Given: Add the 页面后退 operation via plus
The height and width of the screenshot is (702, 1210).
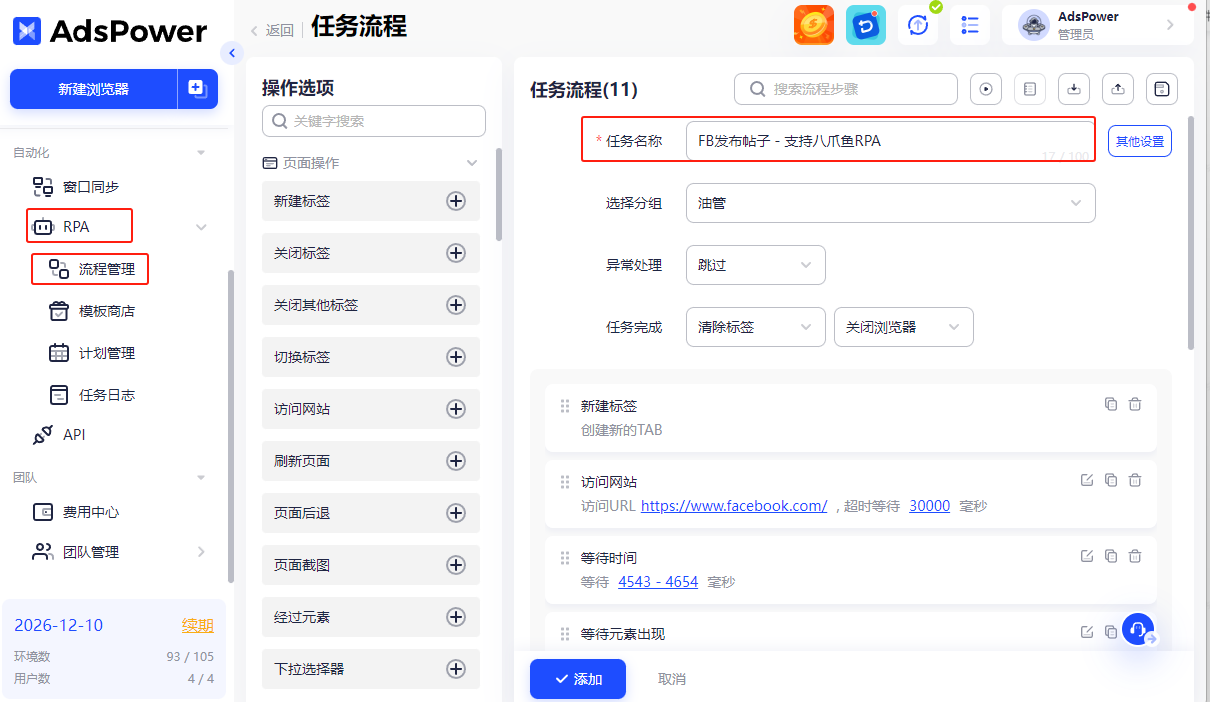Looking at the screenshot, I should pos(456,513).
